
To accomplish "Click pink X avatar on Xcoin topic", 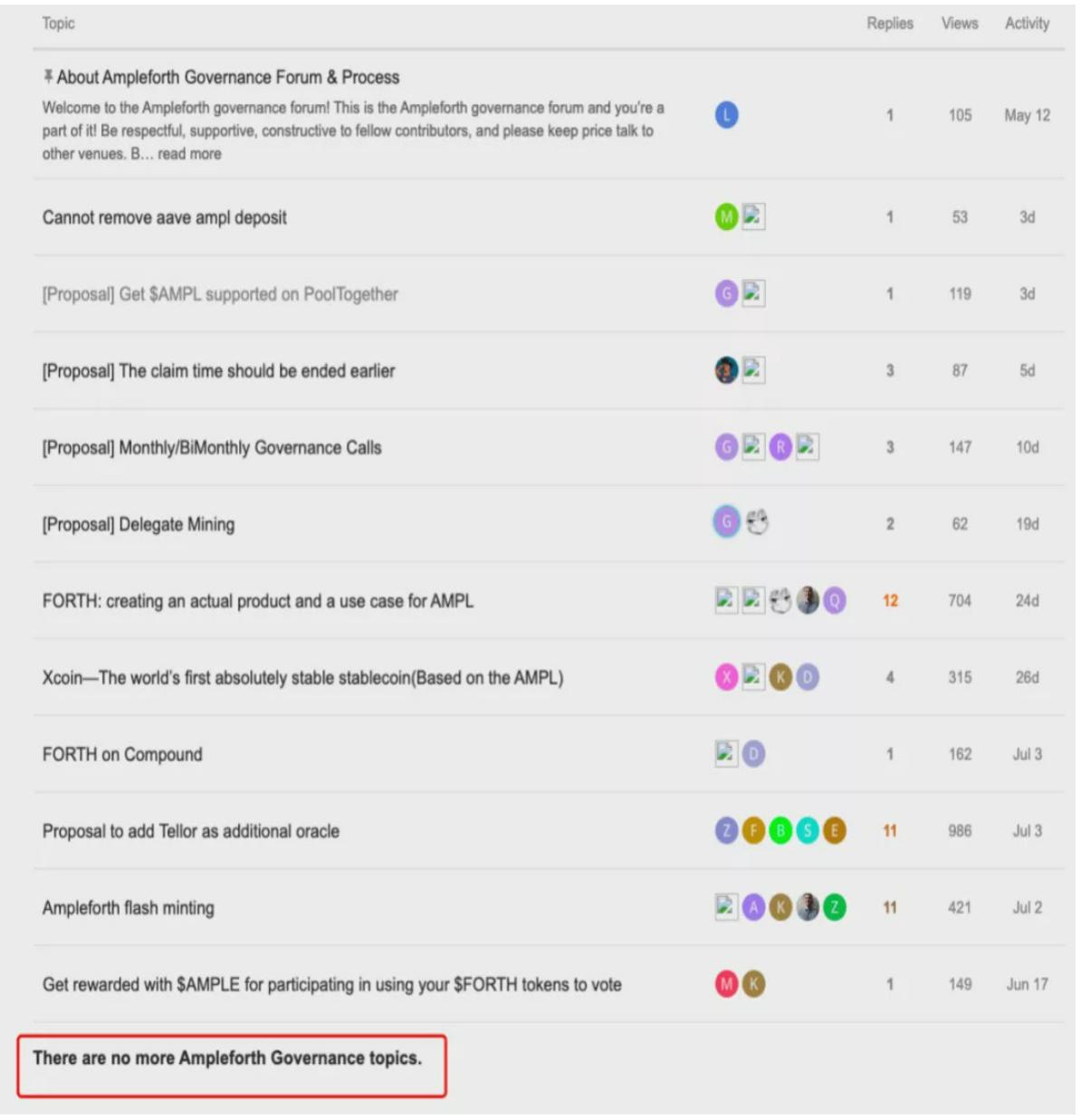I will coord(726,677).
